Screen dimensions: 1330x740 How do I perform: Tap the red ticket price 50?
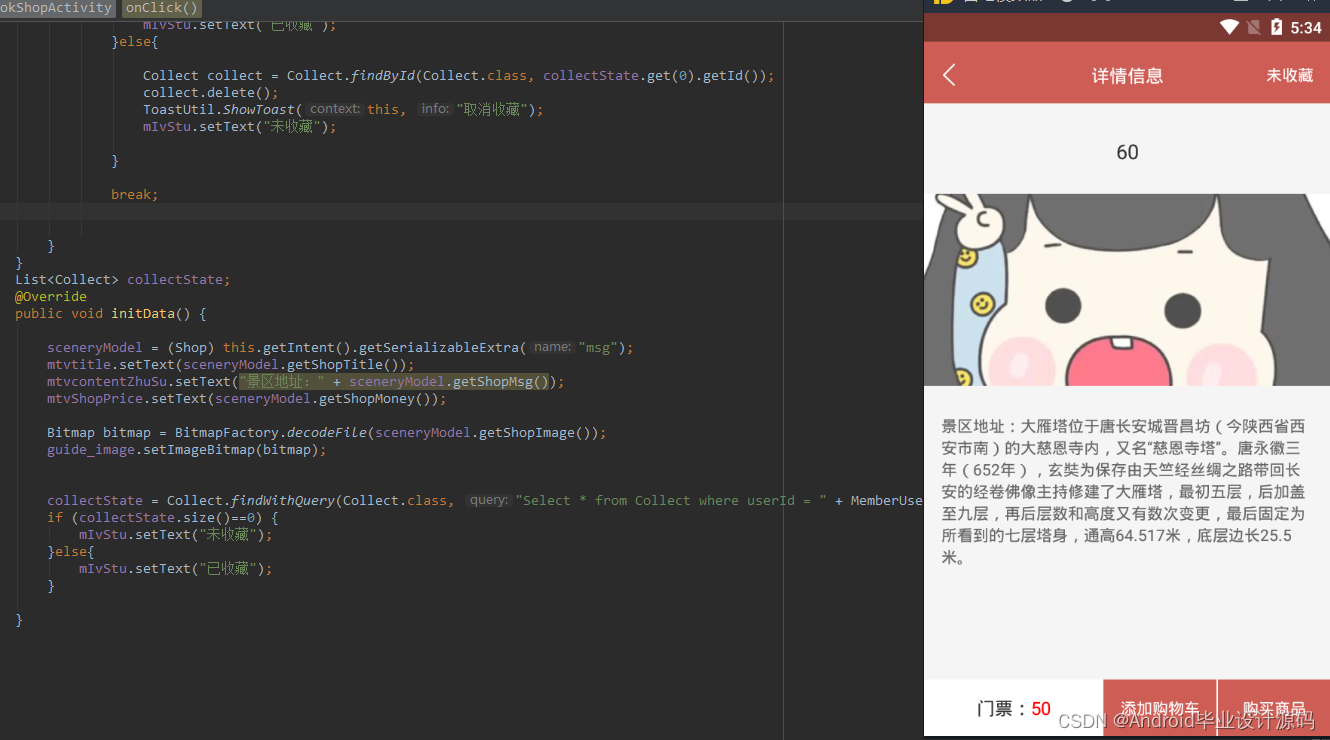1040,708
